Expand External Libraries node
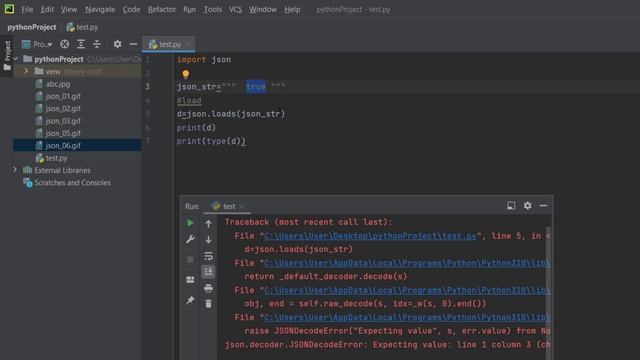Viewport: 640px width, 360px height. tap(15, 169)
